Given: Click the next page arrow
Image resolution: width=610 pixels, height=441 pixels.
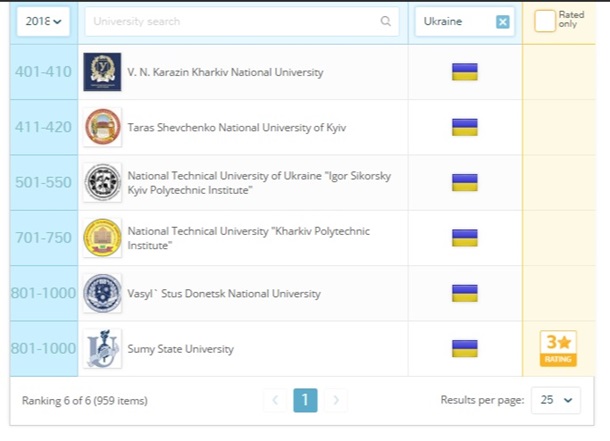Looking at the screenshot, I should [x=336, y=400].
